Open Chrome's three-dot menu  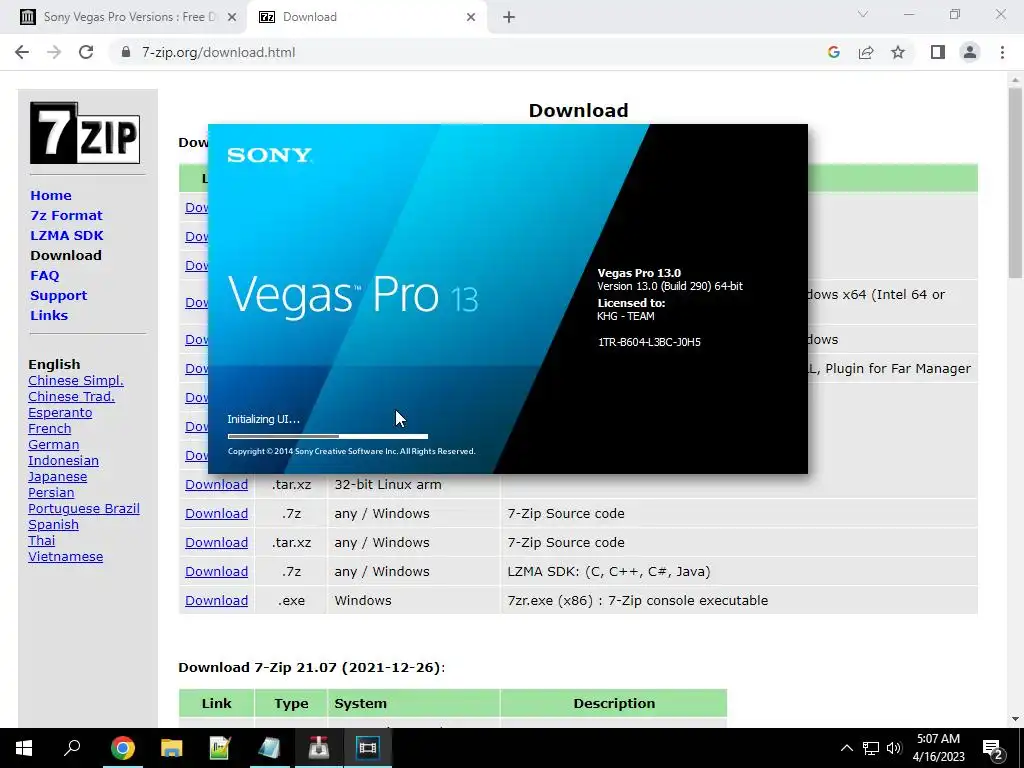click(x=1002, y=52)
